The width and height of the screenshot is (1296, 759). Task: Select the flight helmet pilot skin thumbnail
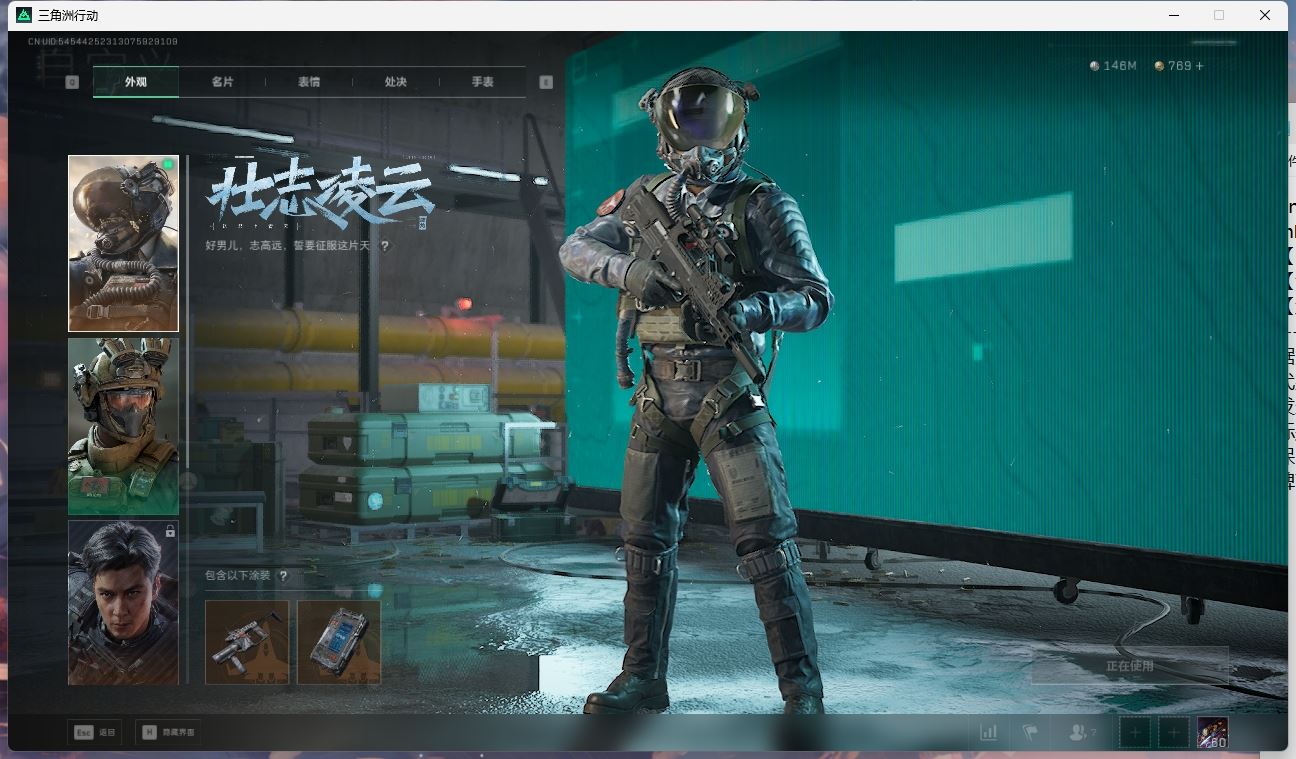click(x=123, y=243)
